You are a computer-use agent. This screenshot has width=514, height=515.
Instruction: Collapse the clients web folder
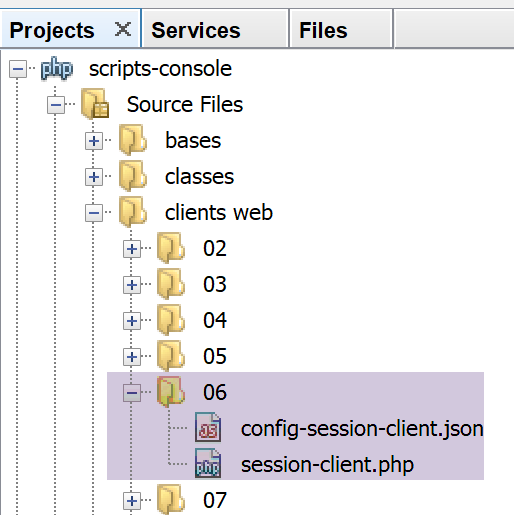click(x=94, y=213)
